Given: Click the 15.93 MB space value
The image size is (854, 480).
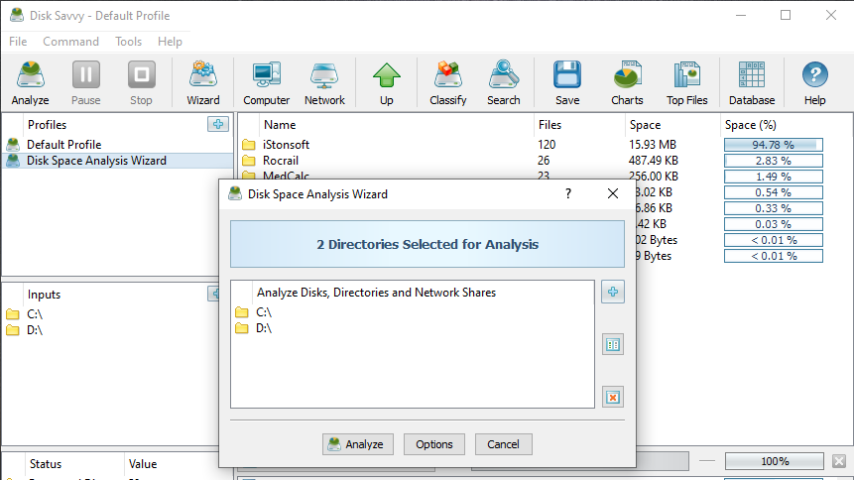Looking at the screenshot, I should click(x=652, y=144).
